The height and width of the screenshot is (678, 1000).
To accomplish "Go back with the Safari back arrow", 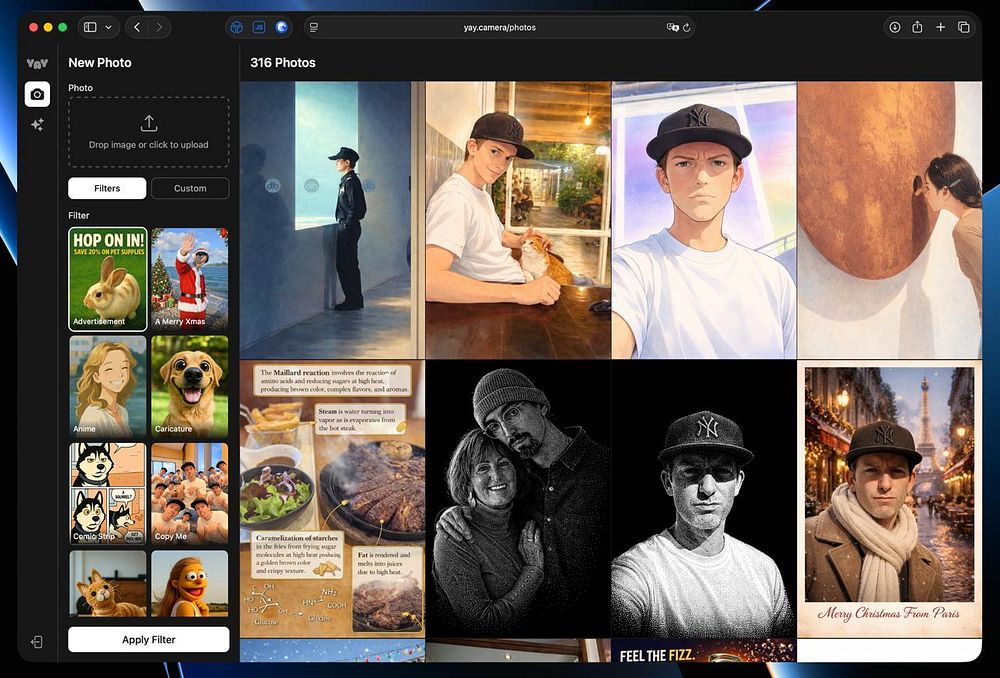I will (x=136, y=27).
